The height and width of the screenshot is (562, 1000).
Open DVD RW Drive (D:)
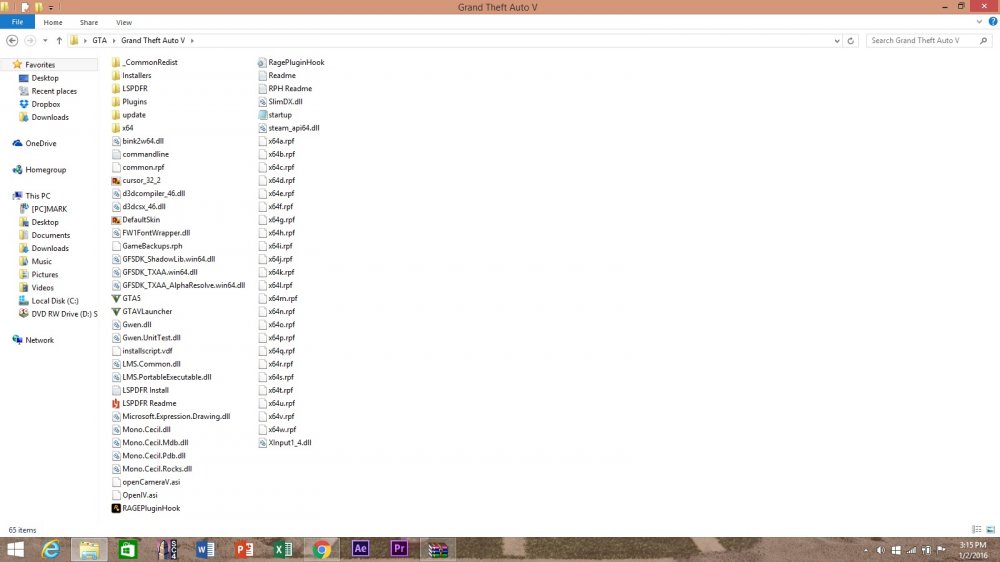coord(64,314)
